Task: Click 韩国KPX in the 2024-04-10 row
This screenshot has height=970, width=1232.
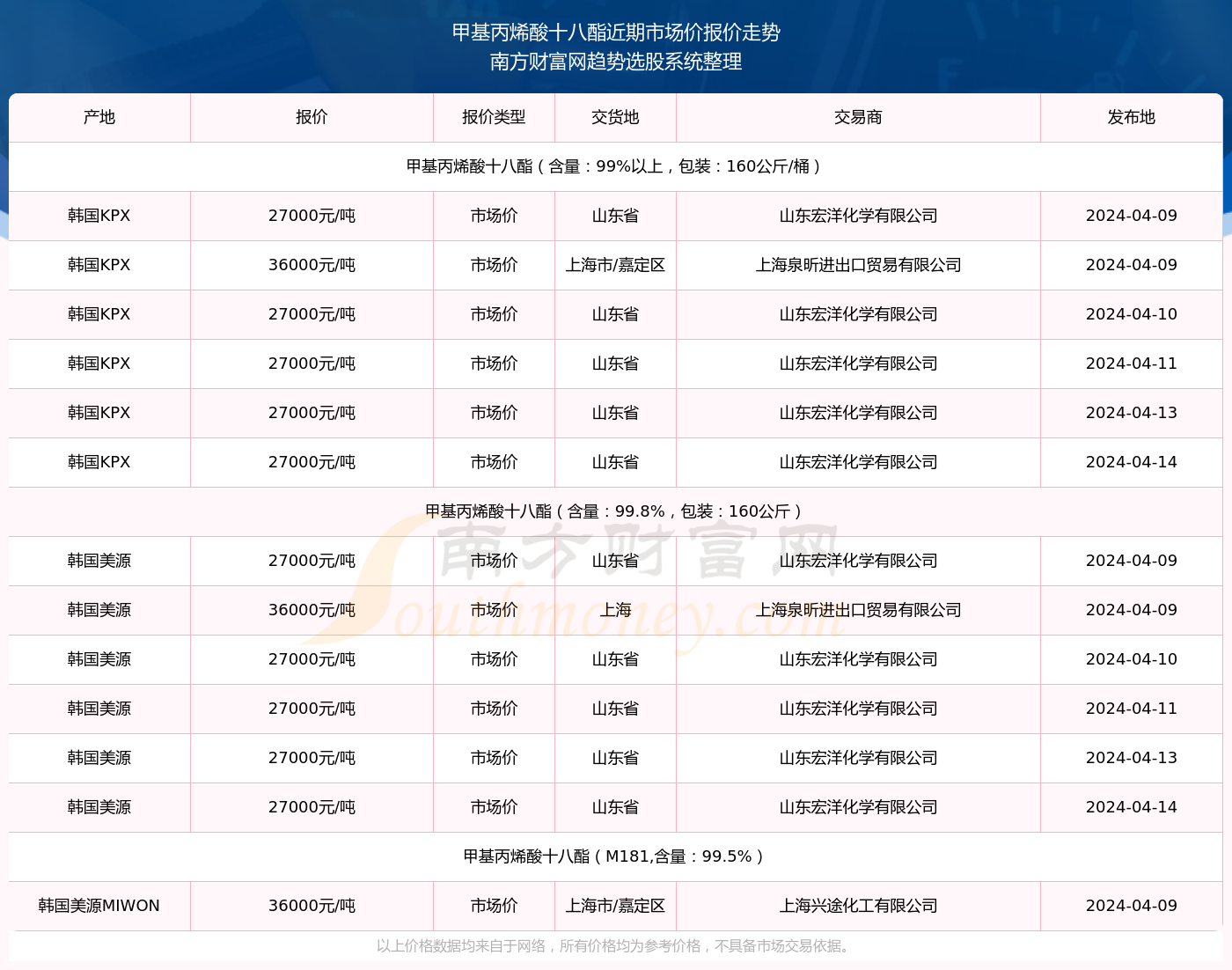Action: tap(99, 314)
